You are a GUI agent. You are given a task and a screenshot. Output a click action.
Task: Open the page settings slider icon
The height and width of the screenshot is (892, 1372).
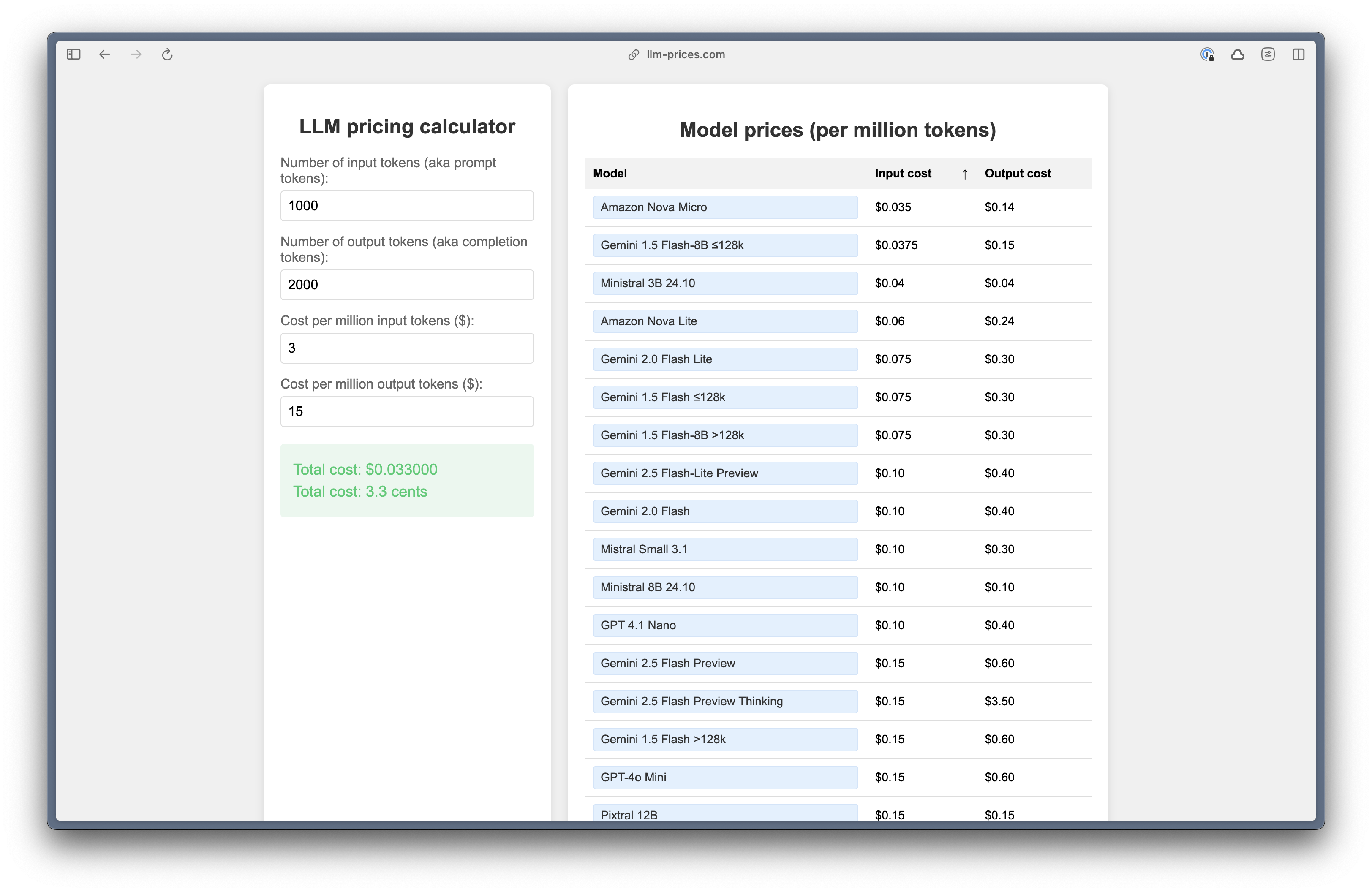(1268, 54)
